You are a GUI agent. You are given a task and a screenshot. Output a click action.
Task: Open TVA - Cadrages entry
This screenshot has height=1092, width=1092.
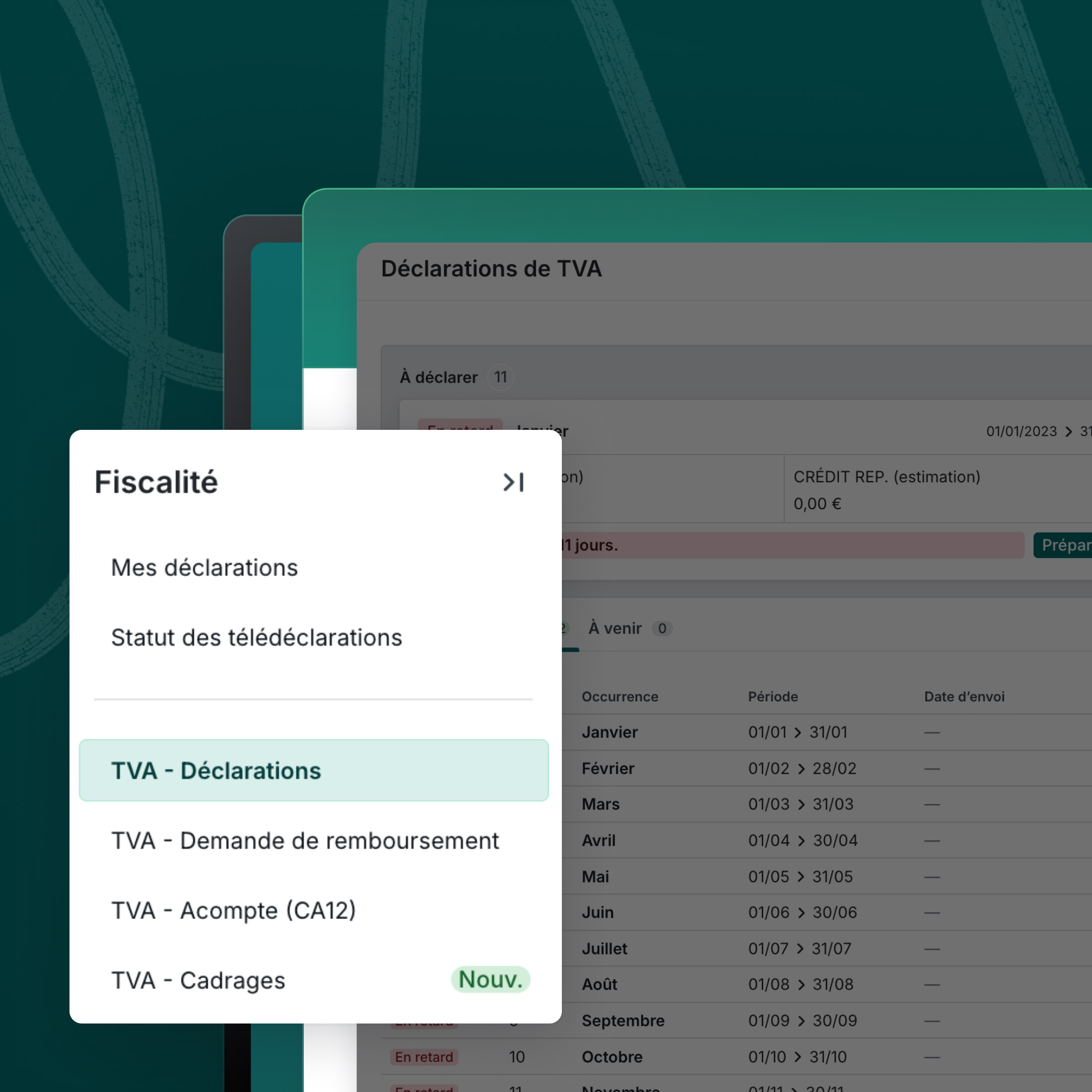pos(199,981)
